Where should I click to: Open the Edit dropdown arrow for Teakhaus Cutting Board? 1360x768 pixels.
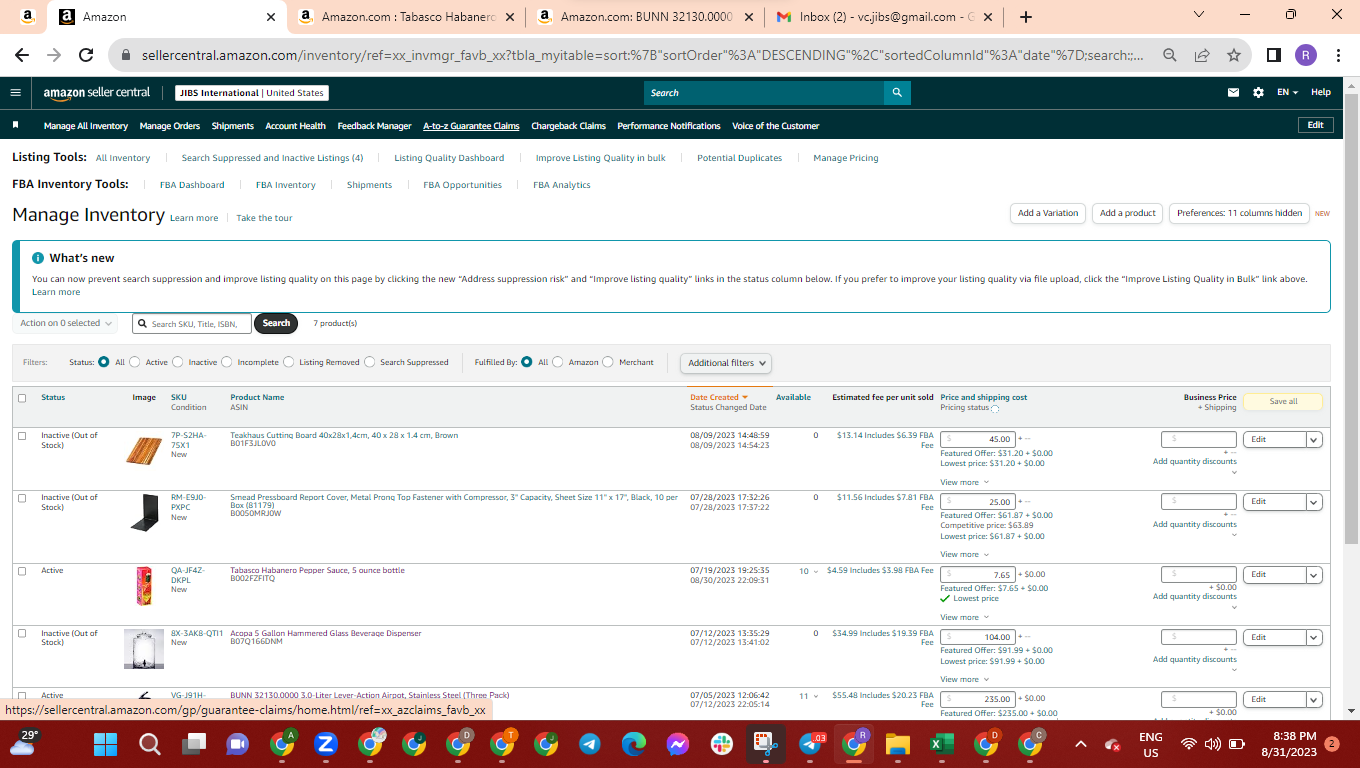tap(1314, 439)
